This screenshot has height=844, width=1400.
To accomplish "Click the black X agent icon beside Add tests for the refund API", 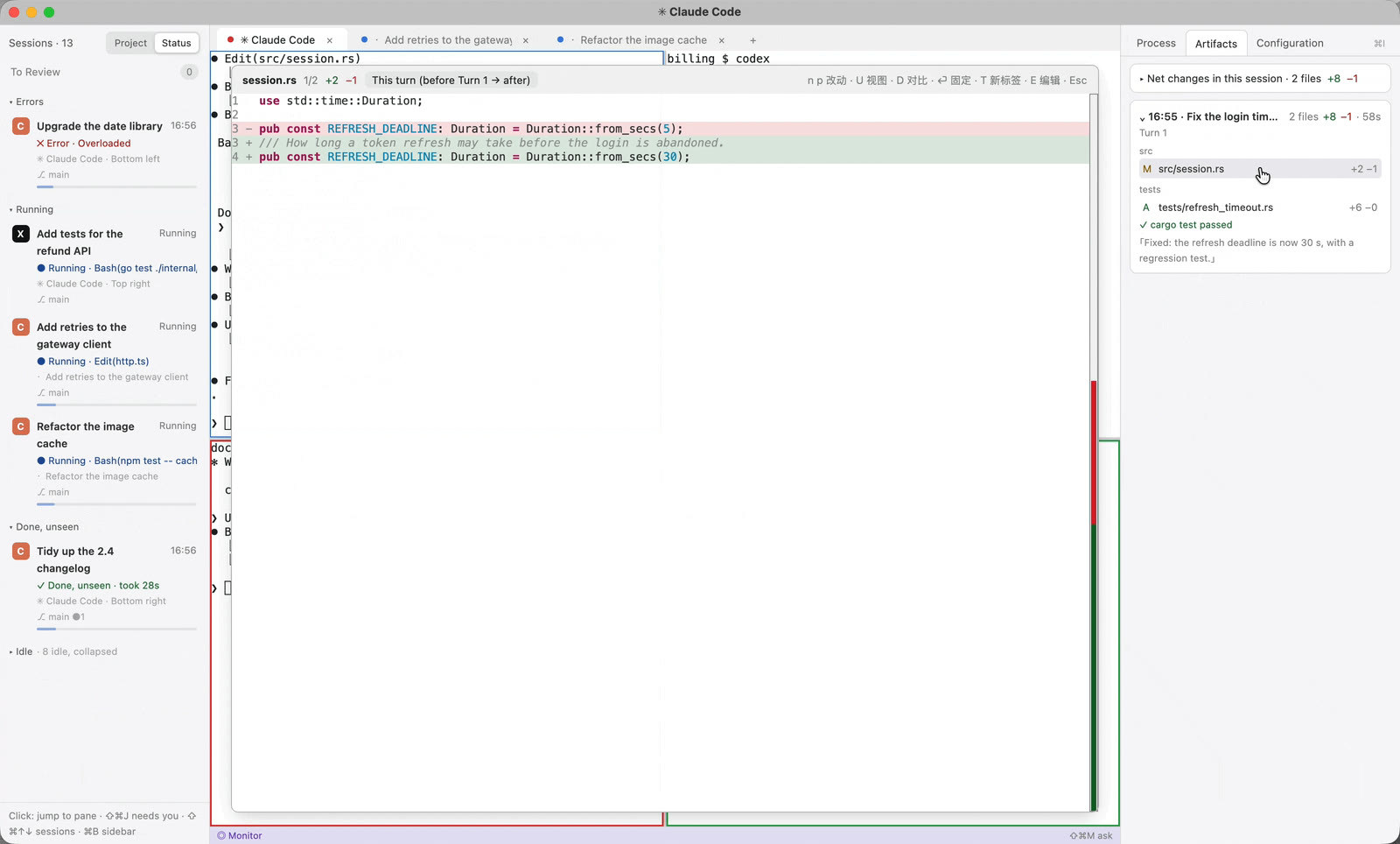I will [21, 234].
